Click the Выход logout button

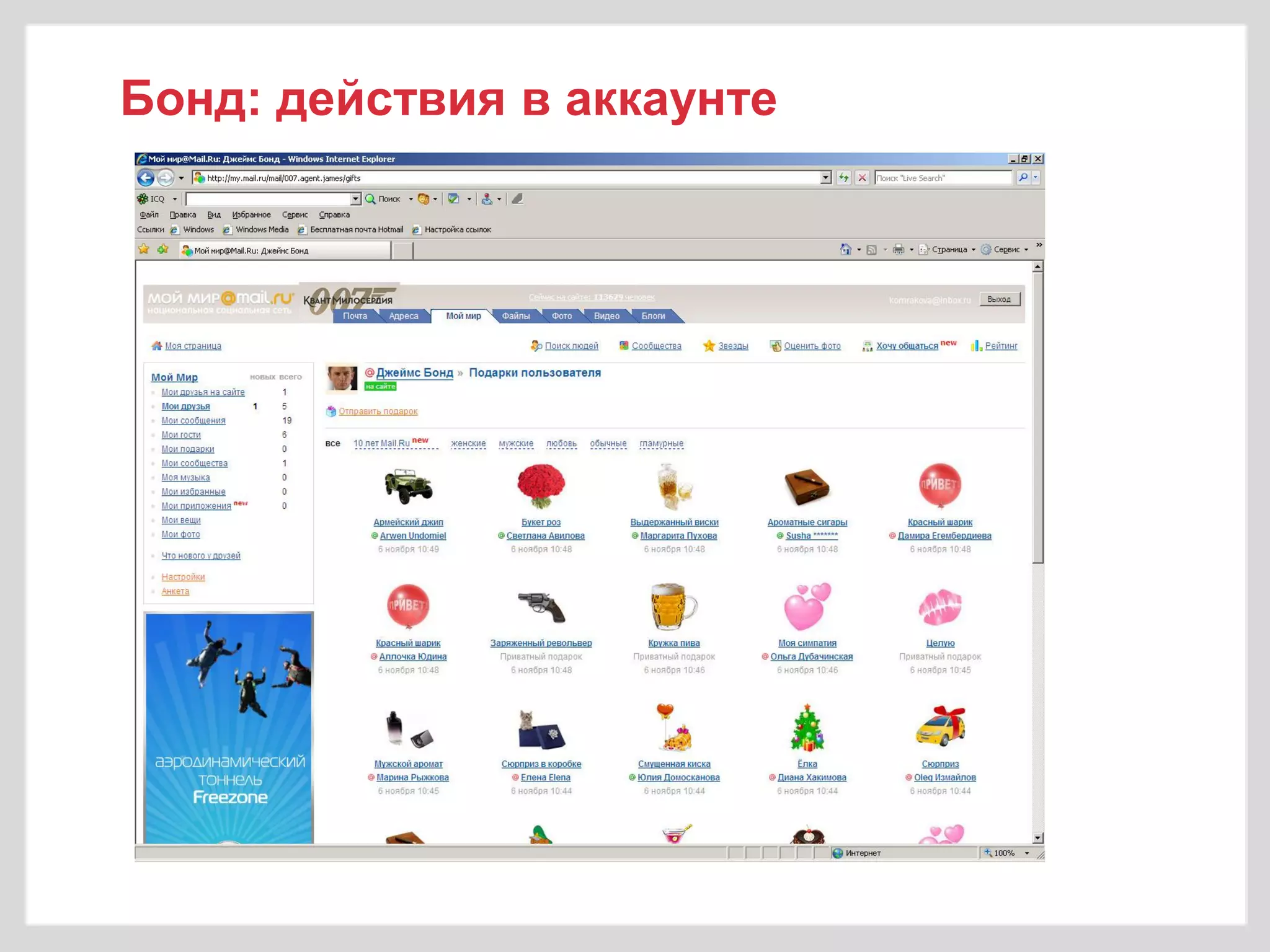click(x=999, y=299)
